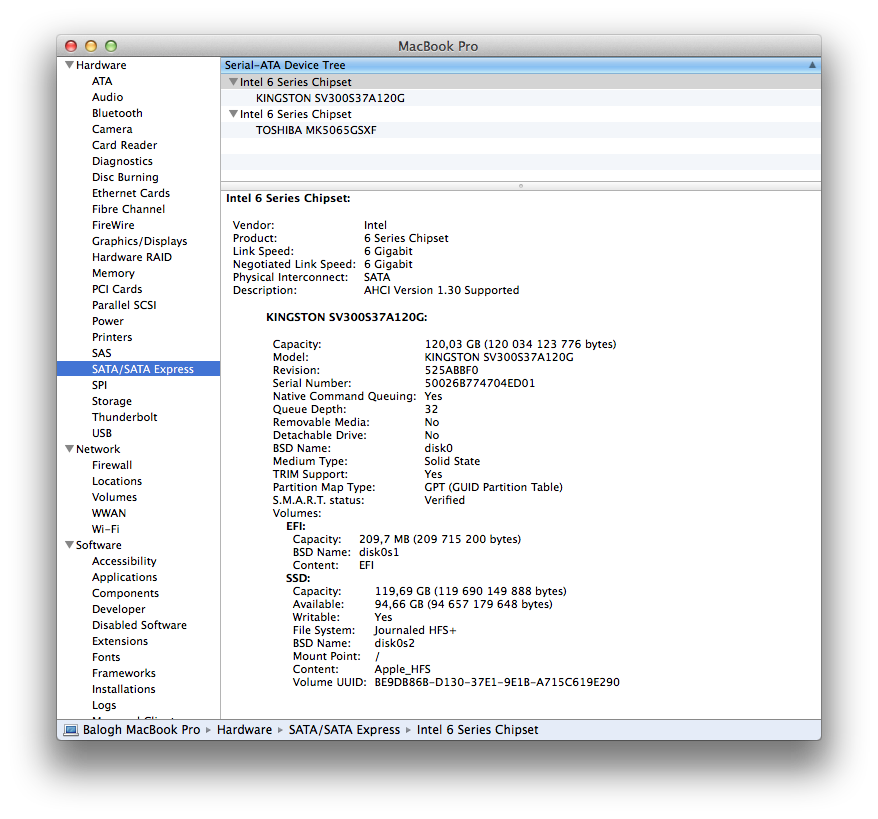Select TOSHIBA MK5065GSXF in device tree
Viewport: 878px width, 819px height.
(x=316, y=130)
